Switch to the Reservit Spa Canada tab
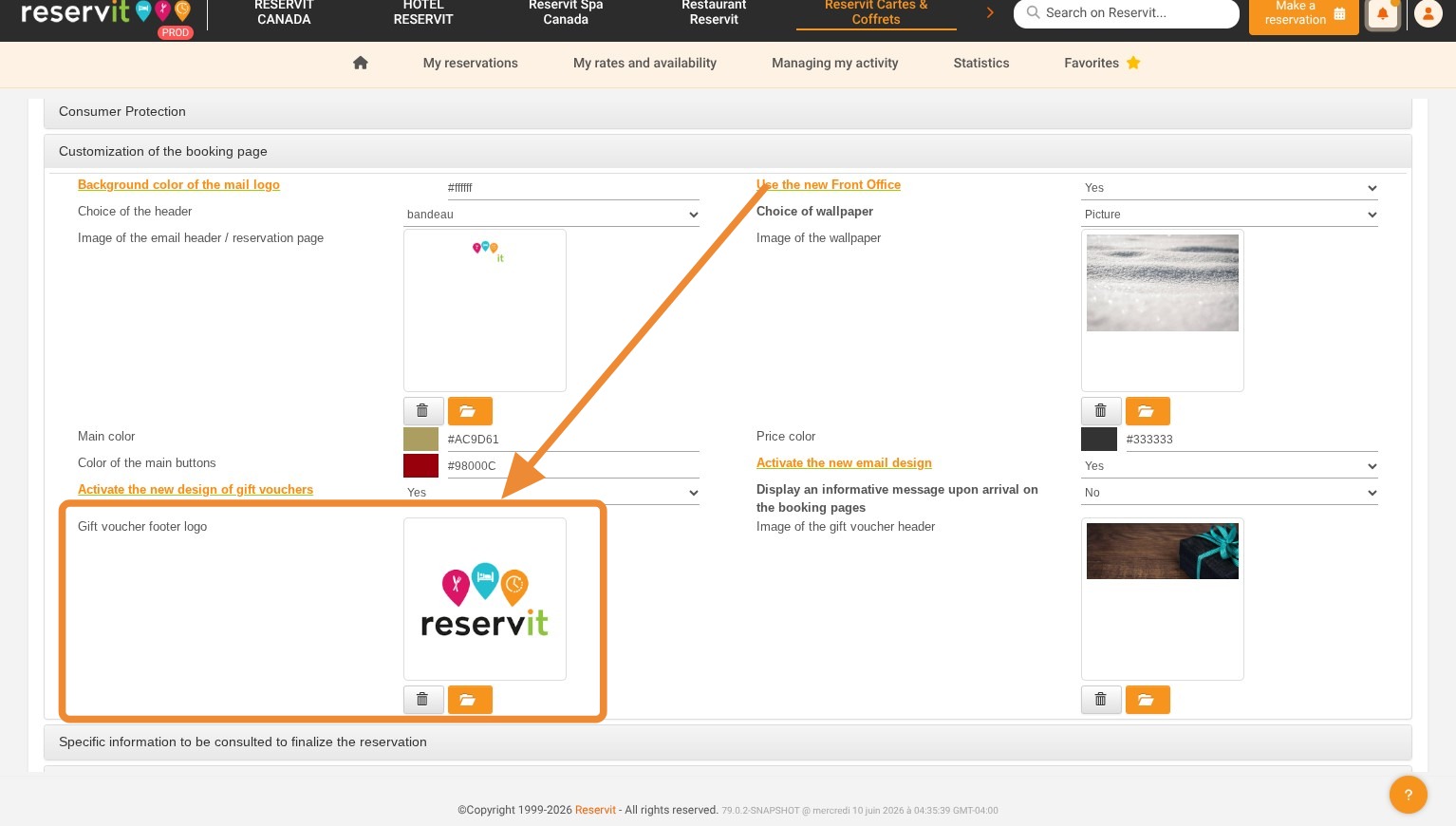The height and width of the screenshot is (826, 1456). [x=566, y=13]
